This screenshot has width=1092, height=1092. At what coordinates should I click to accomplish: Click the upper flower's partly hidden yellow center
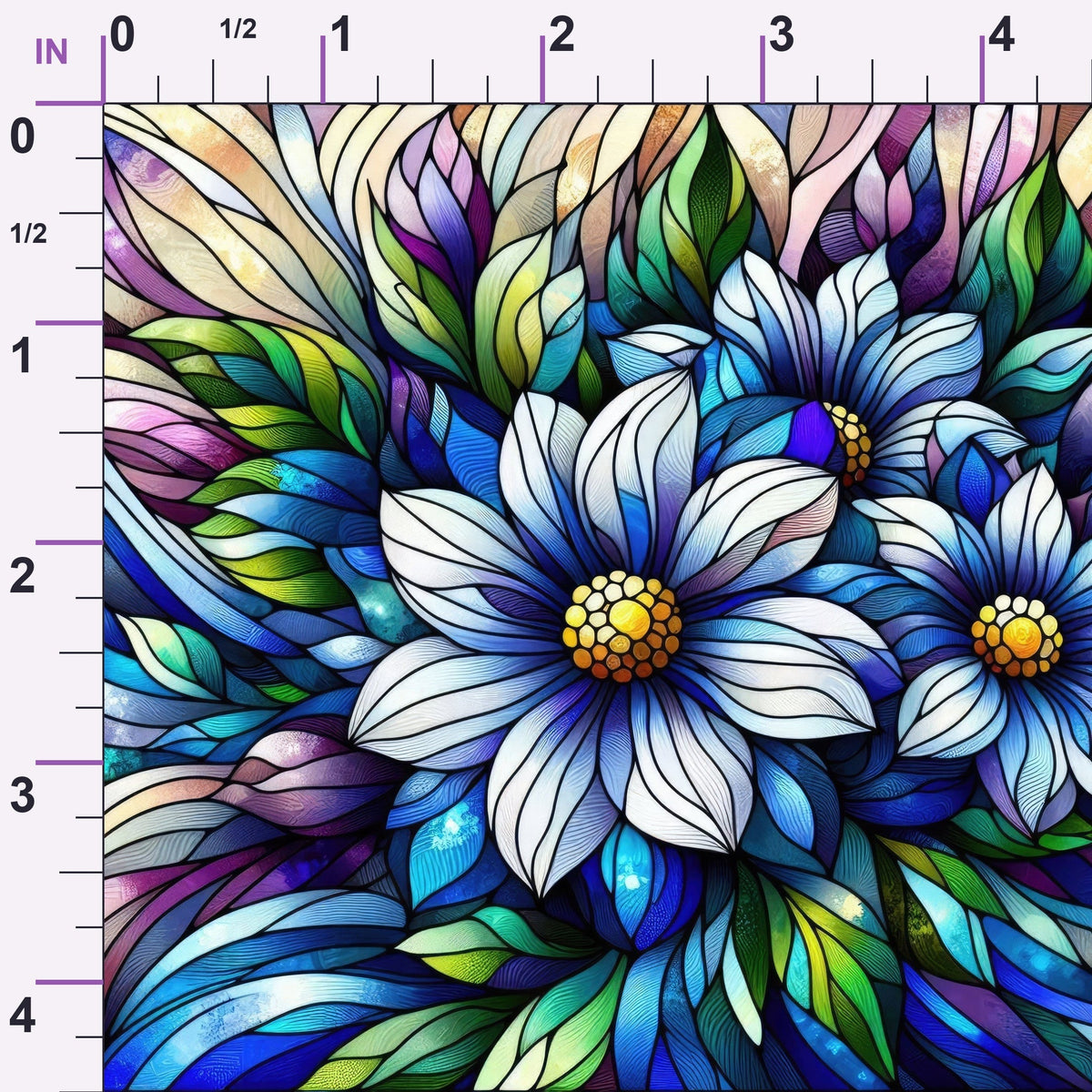click(849, 444)
